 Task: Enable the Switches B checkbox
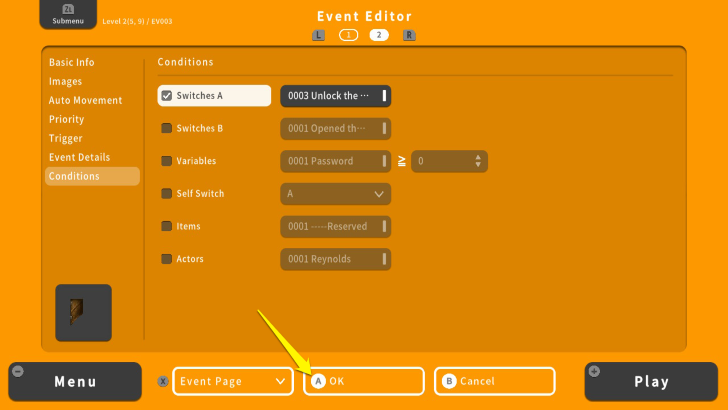point(167,128)
